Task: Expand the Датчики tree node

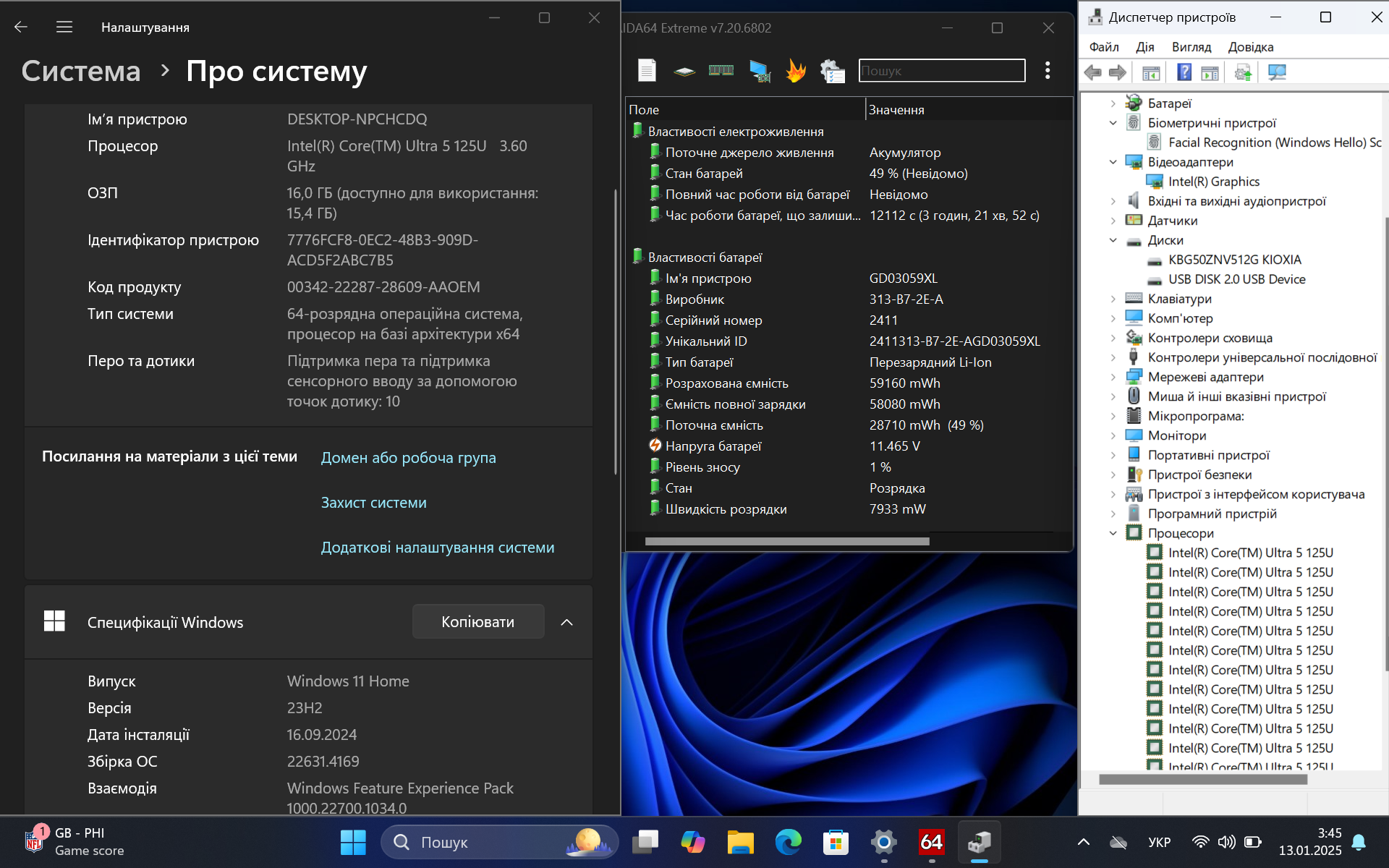Action: pyautogui.click(x=1113, y=221)
